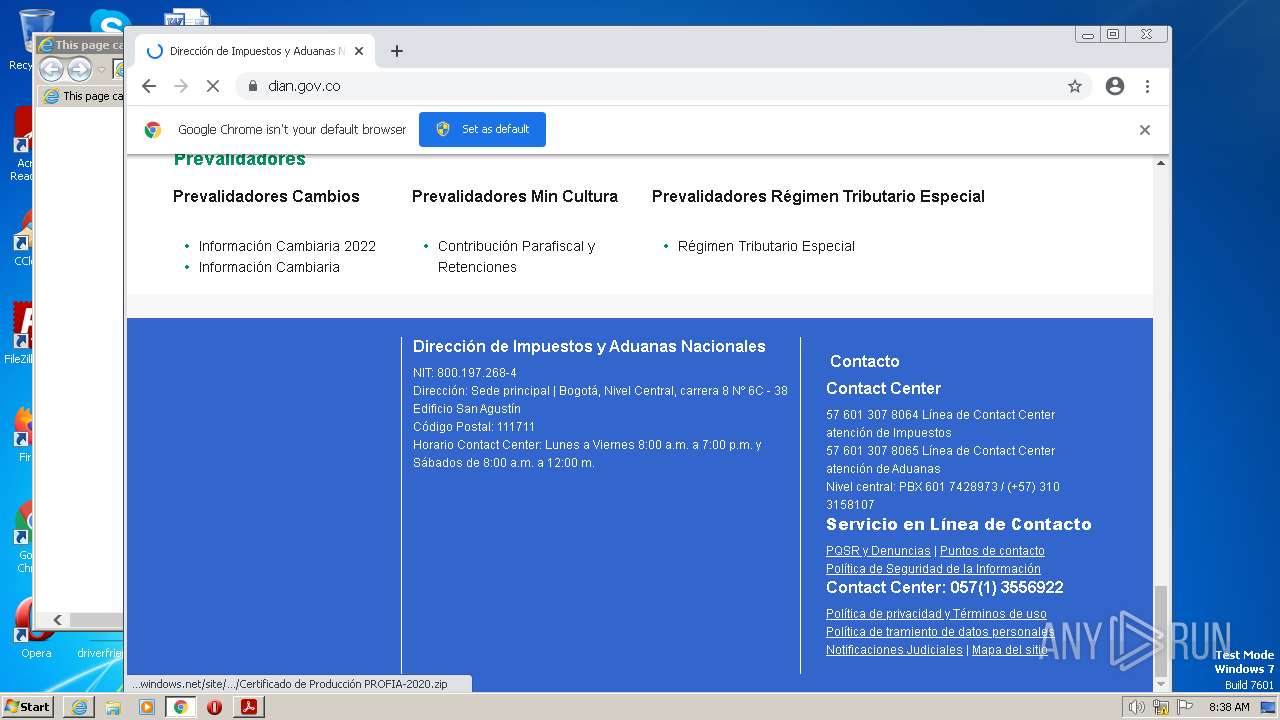Click the volume icon in system tray

pos(1136,707)
